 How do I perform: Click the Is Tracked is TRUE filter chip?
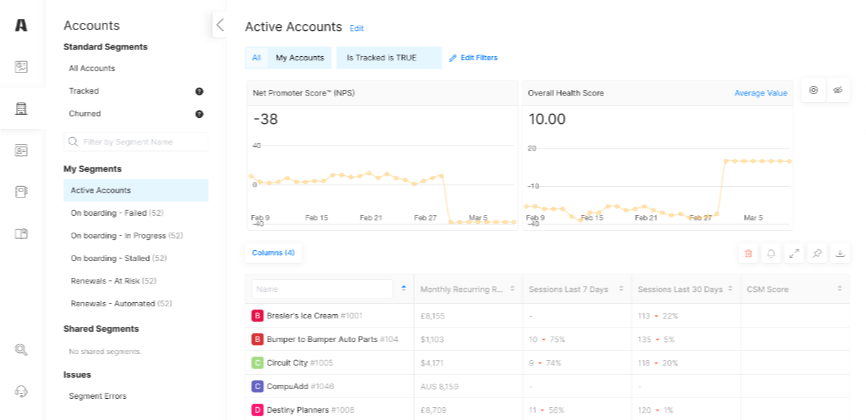(x=389, y=57)
